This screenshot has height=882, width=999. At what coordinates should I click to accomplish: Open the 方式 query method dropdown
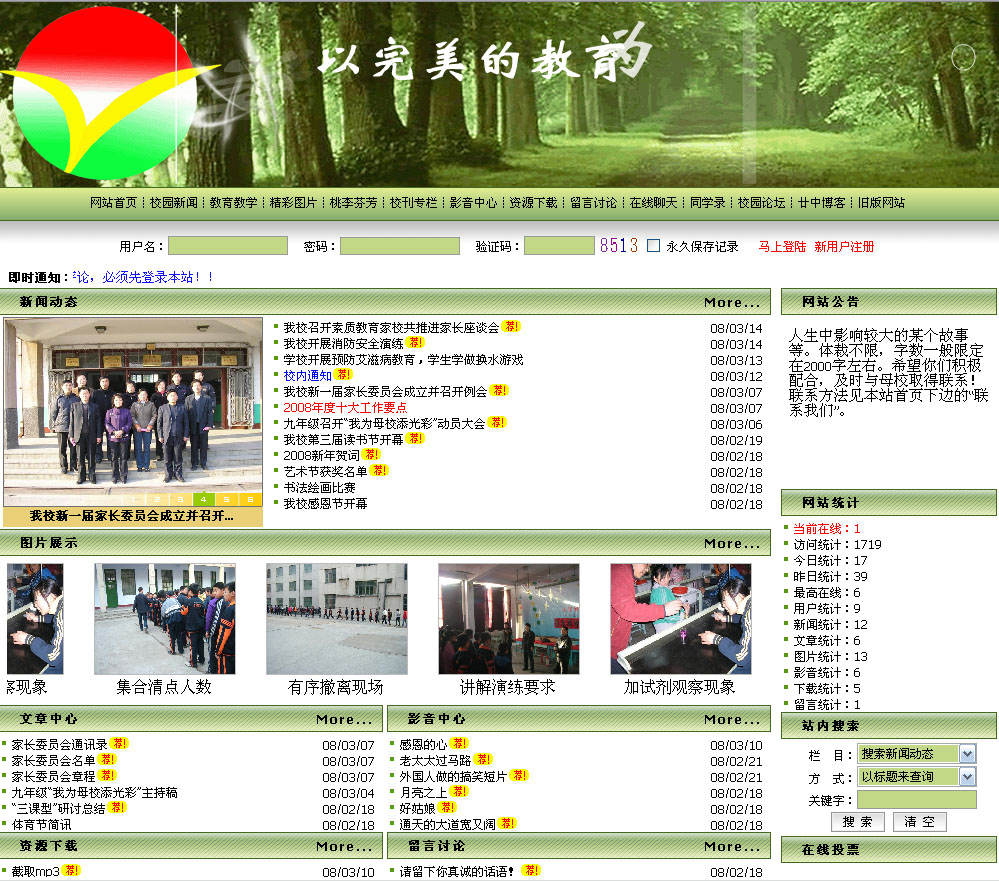tap(967, 777)
